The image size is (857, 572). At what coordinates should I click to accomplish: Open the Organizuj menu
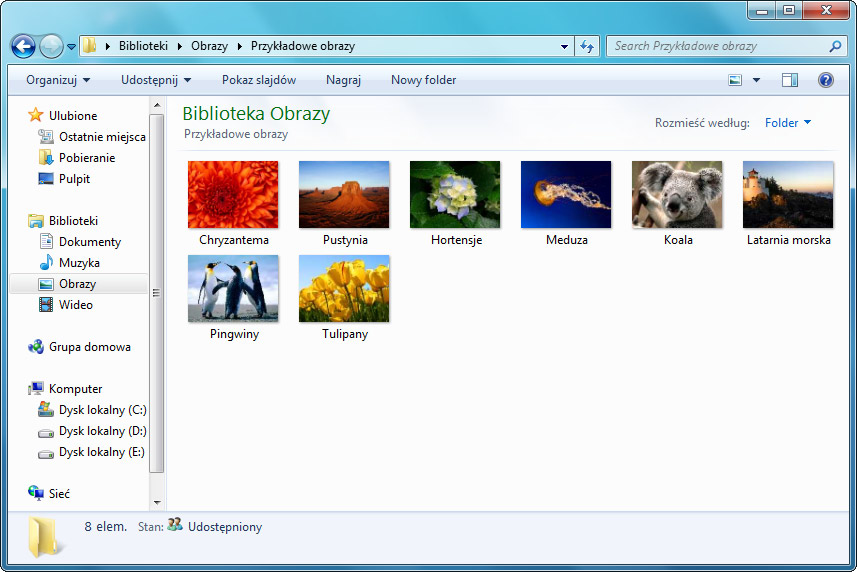(x=58, y=80)
